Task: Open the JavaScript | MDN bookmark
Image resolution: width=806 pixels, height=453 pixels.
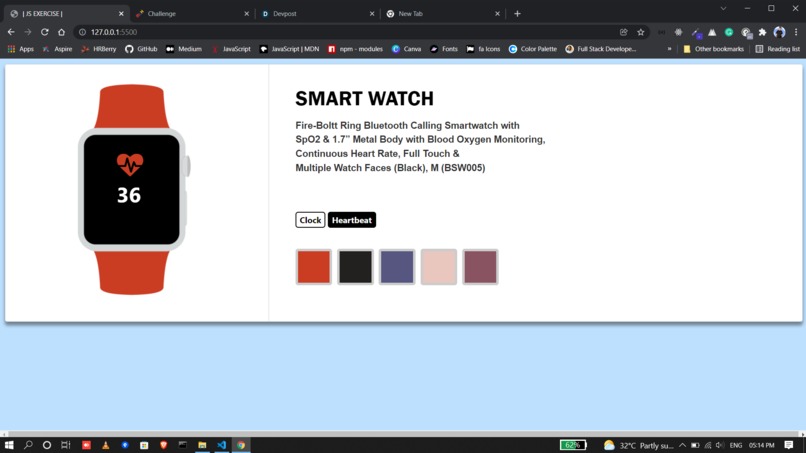Action: pos(289,49)
